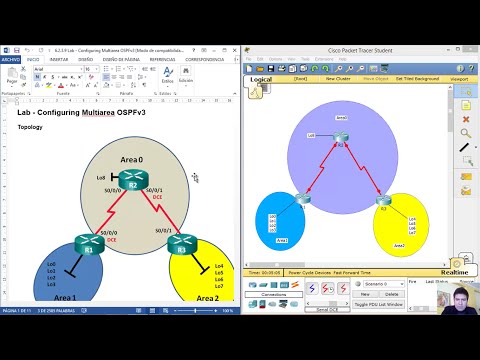Collapse the Word ribbon with the arrow

coord(234,94)
